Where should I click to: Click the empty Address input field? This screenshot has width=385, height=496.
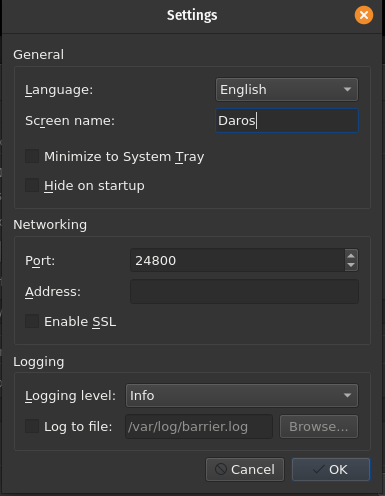(244, 292)
